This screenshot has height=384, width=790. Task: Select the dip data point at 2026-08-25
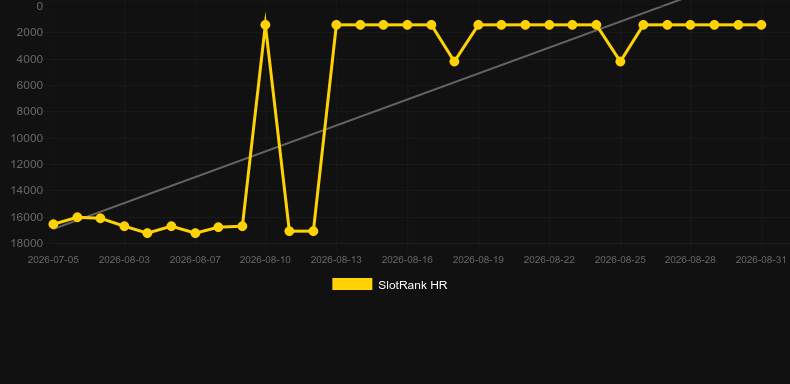click(620, 61)
